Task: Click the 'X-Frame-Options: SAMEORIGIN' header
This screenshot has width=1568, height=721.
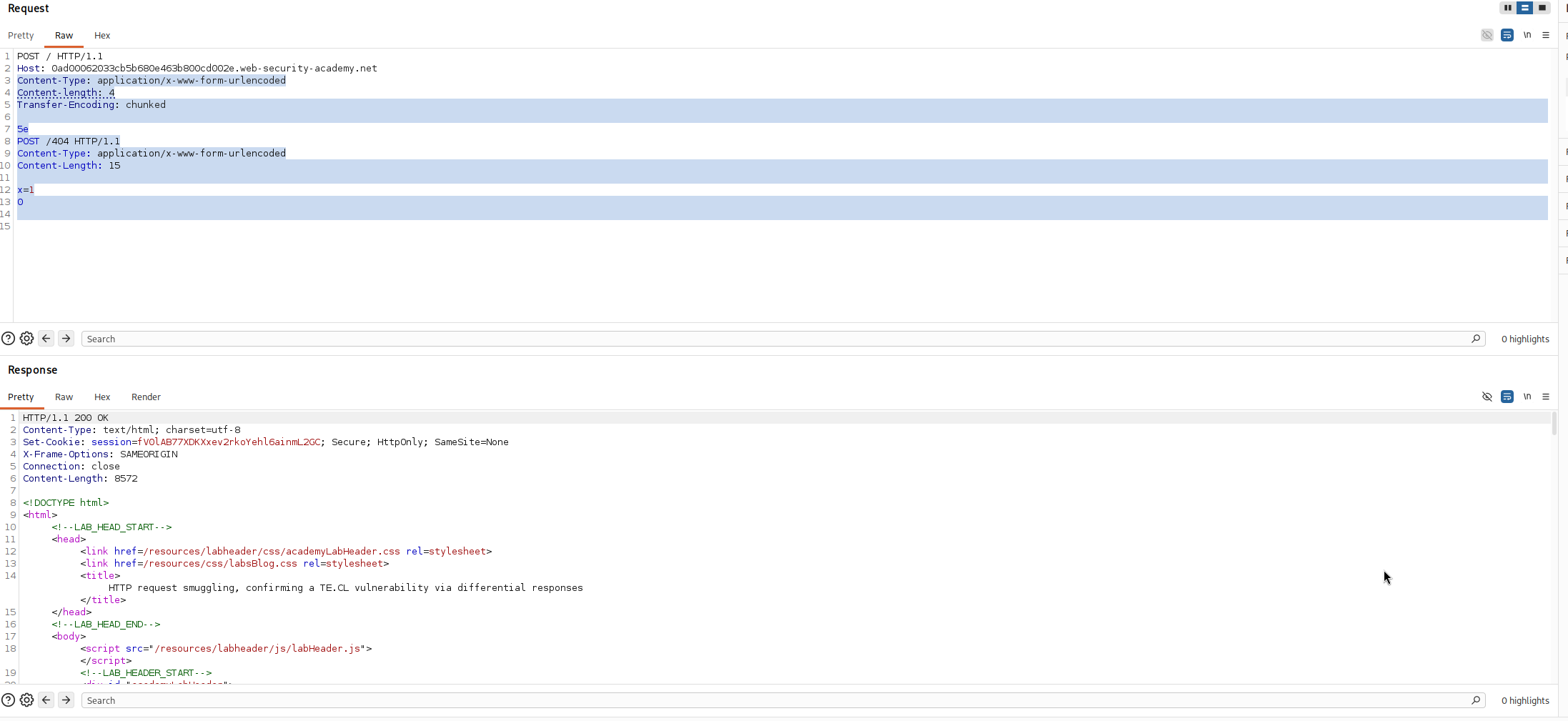Action: (x=100, y=454)
